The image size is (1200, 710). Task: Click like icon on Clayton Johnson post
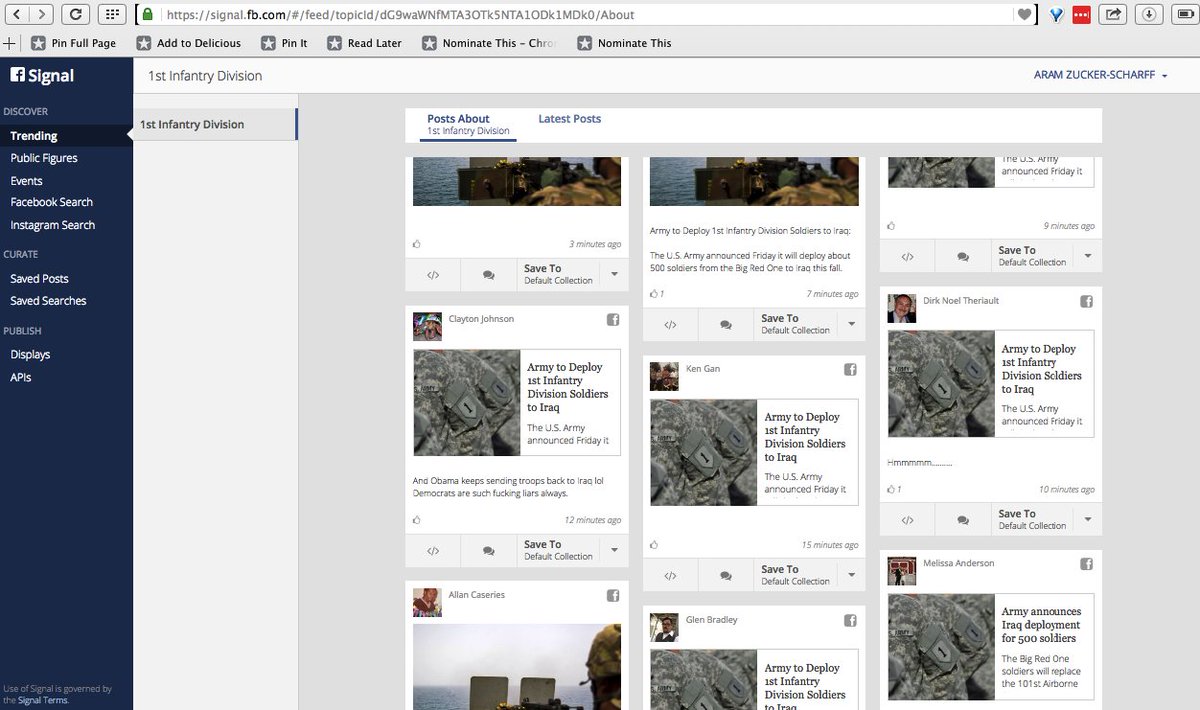coord(417,520)
